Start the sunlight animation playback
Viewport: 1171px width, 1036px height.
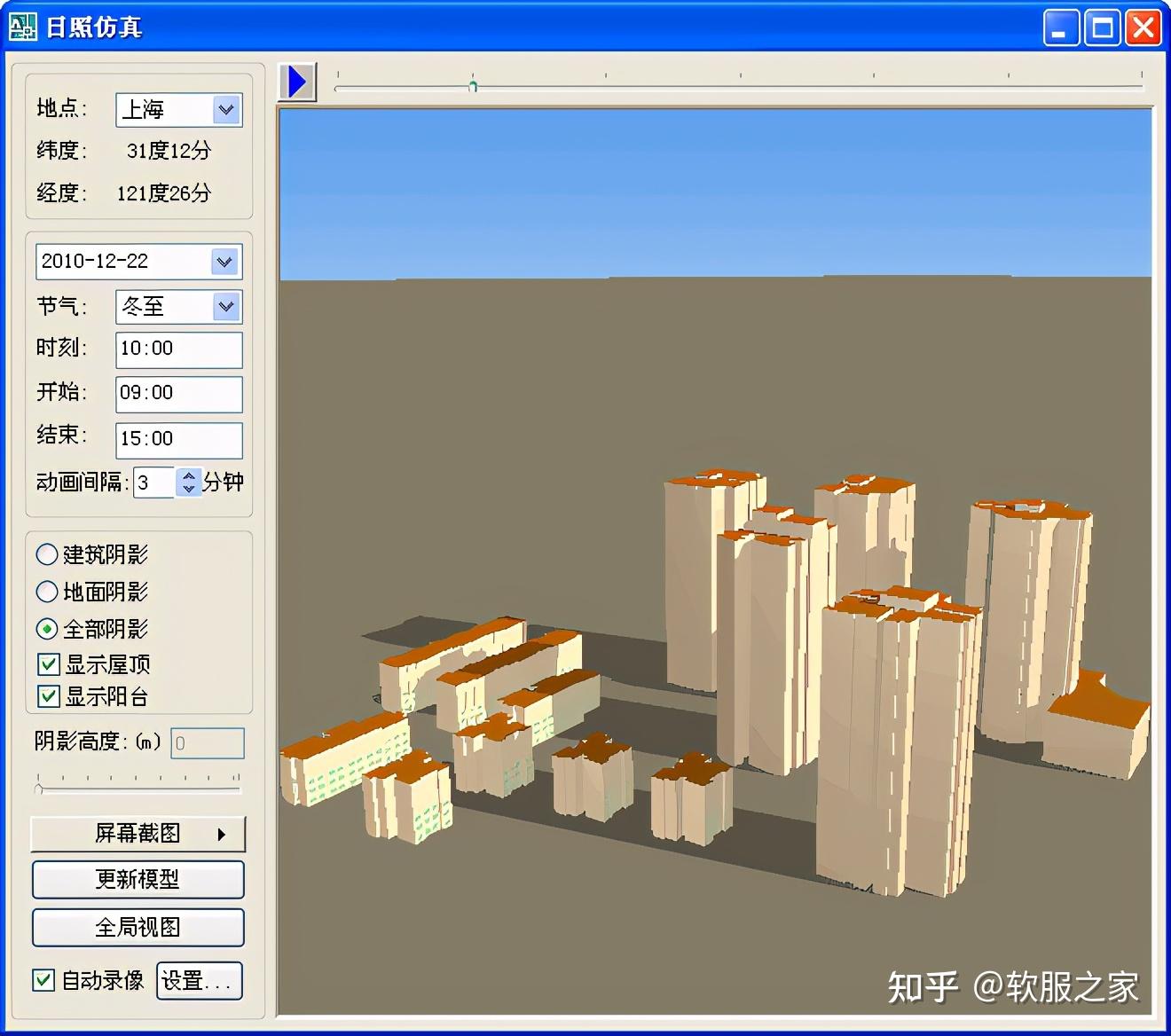click(297, 82)
